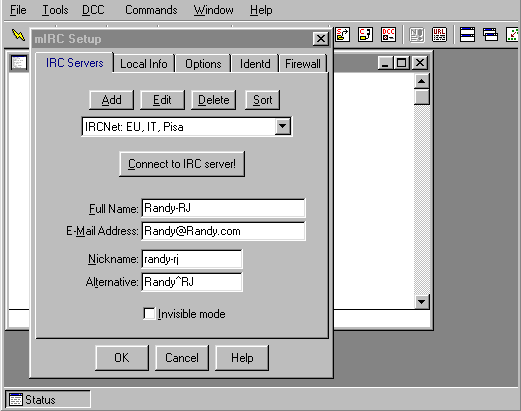Click the Sort servers button
521x411 pixels.
pyautogui.click(x=262, y=100)
